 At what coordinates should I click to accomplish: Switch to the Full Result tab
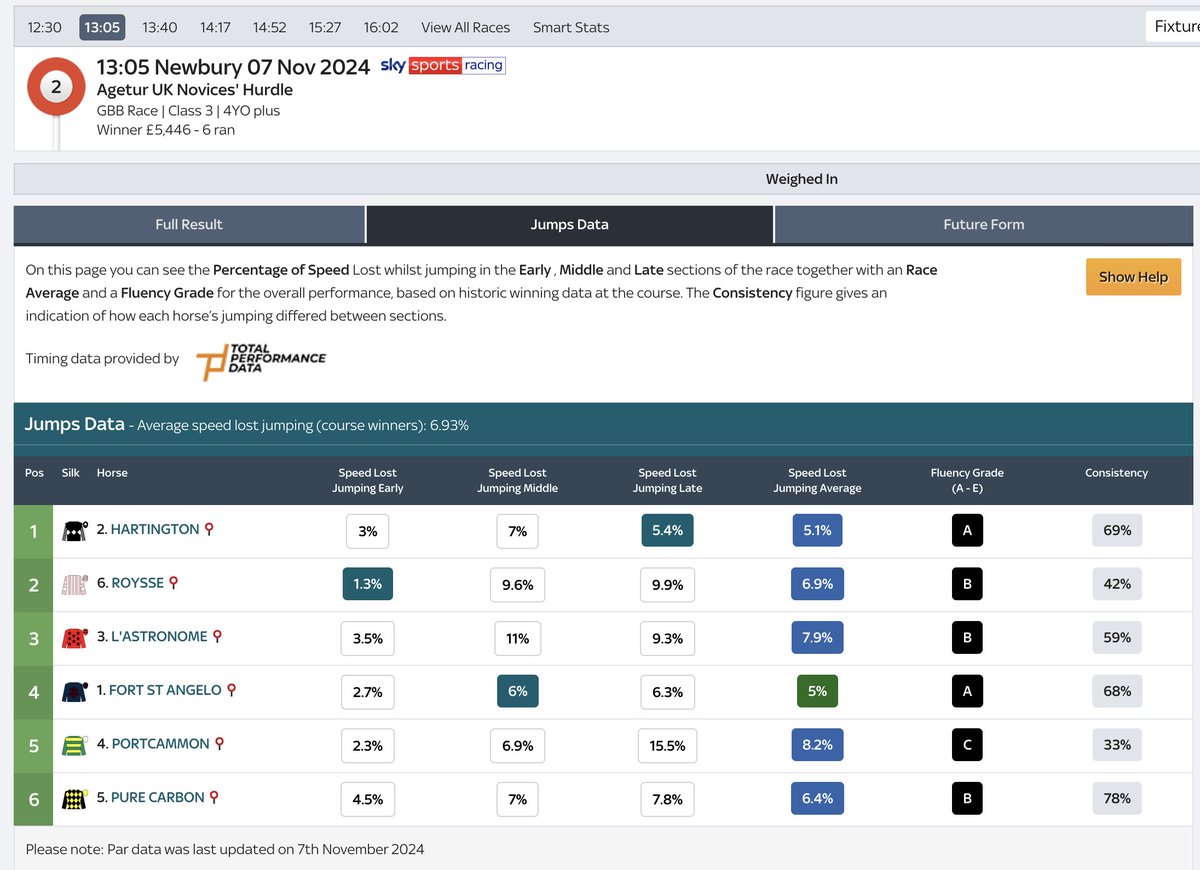click(189, 225)
